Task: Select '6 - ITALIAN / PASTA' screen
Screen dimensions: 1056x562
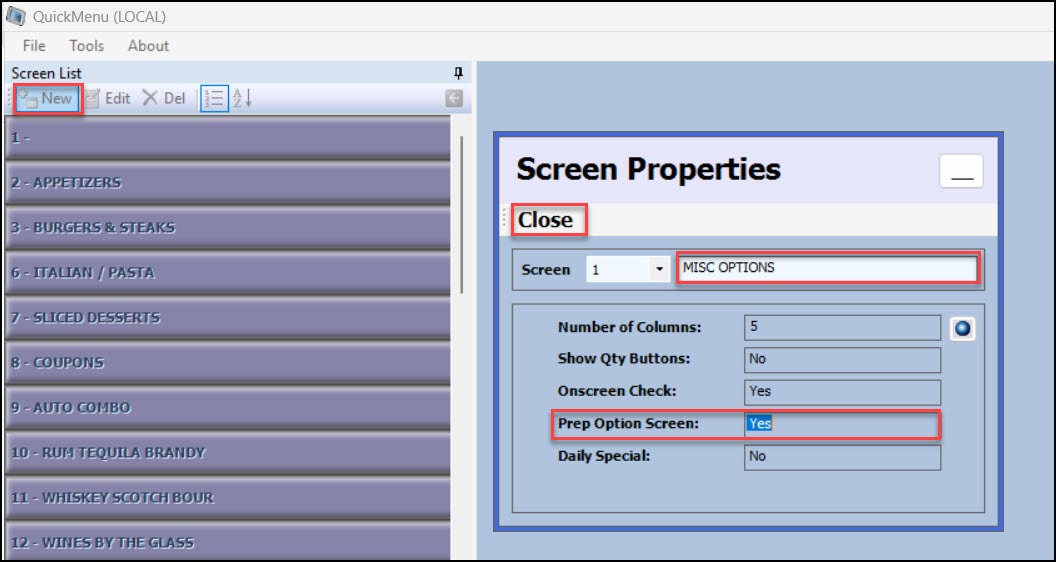Action: [228, 273]
